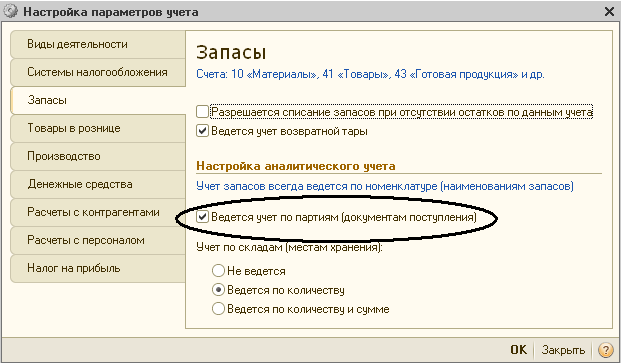Click the Счета: 10 «Материалы» description text

[370, 74]
